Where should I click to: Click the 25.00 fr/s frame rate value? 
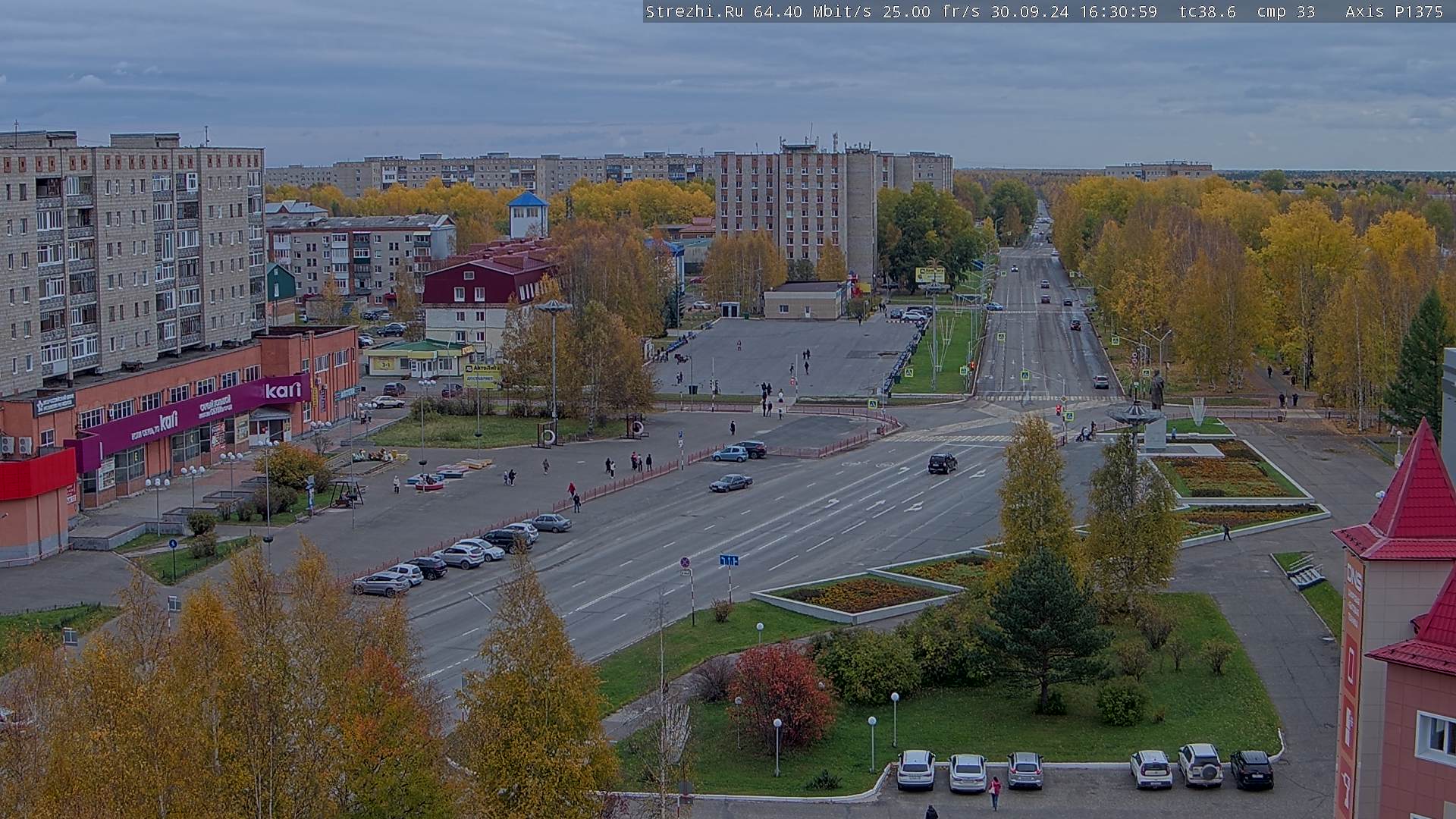930,11
